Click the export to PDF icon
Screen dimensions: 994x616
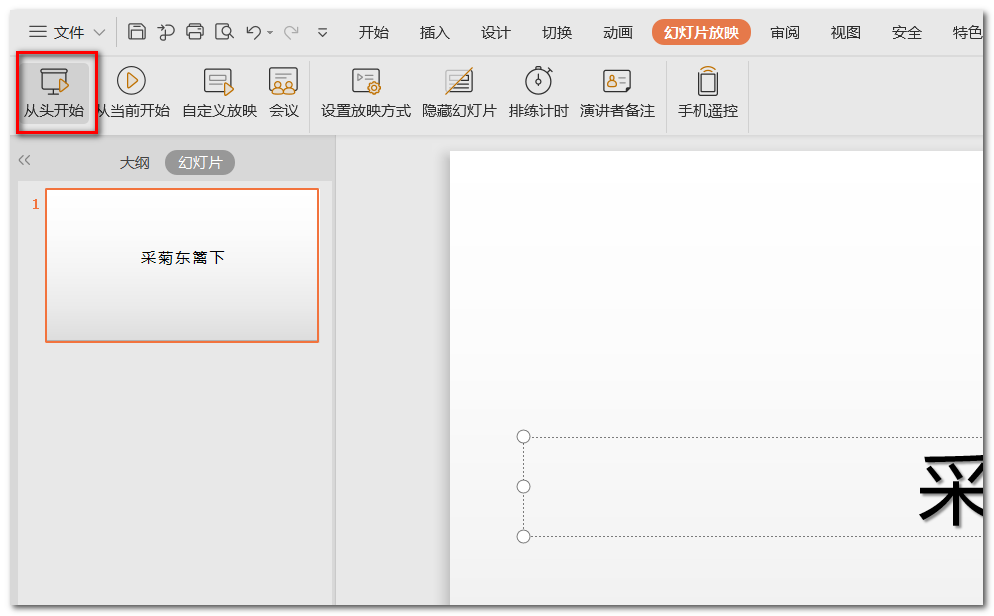pyautogui.click(x=166, y=32)
